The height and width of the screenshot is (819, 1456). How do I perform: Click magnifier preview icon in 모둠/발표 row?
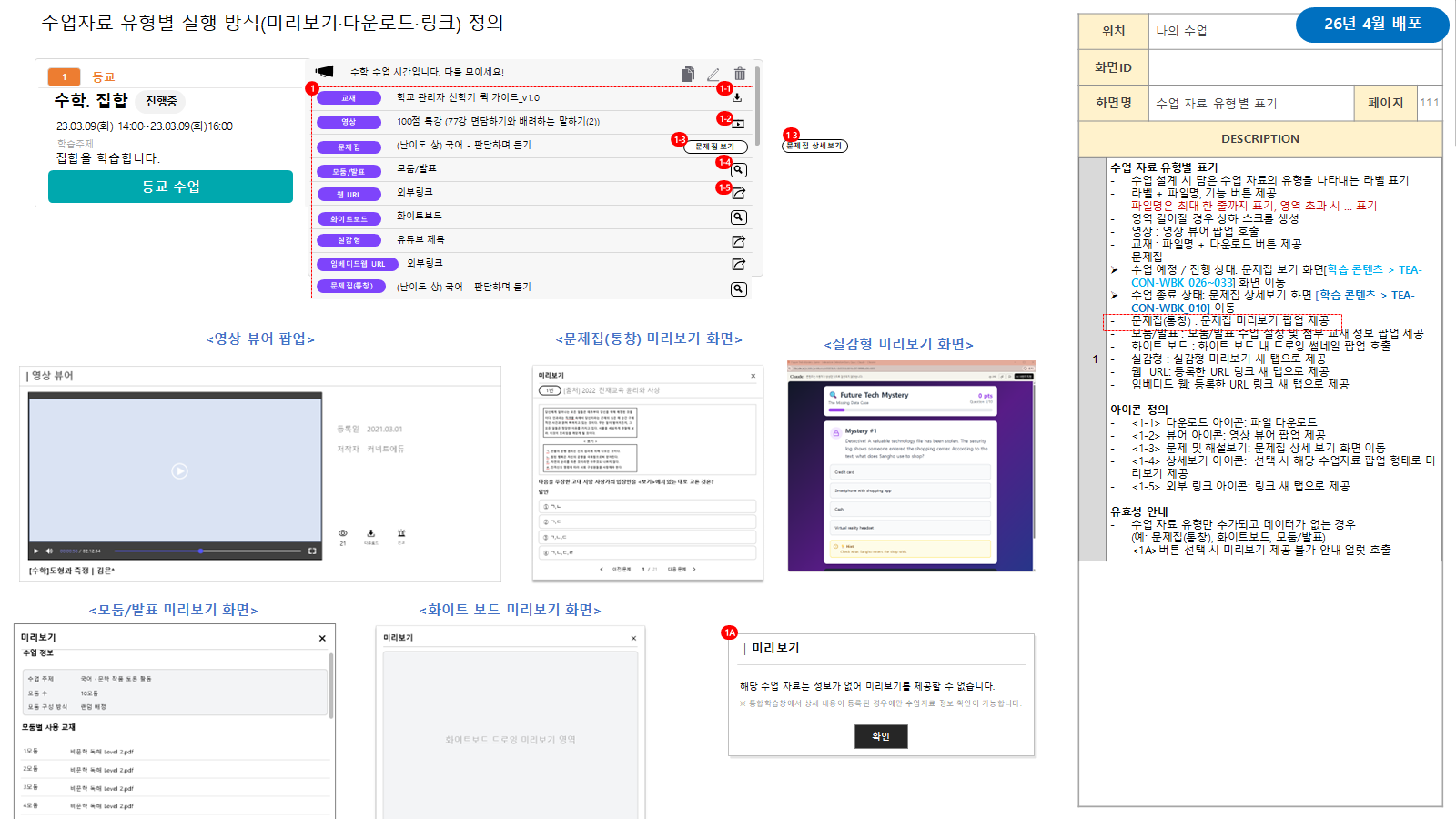[739, 170]
